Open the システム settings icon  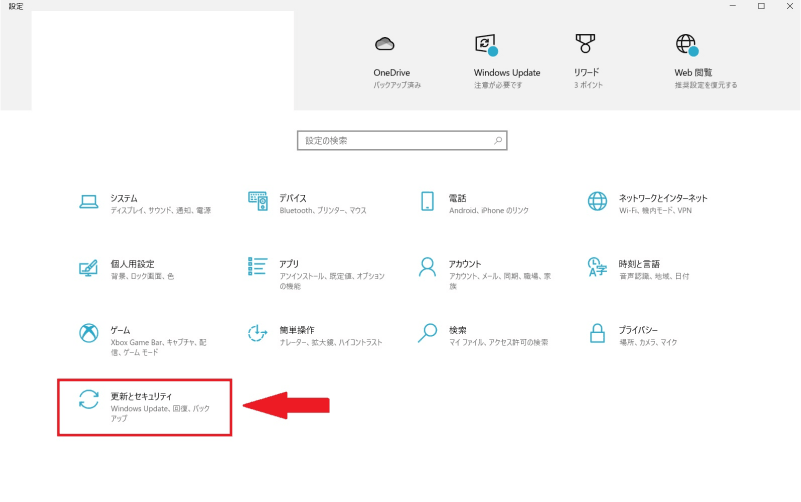pyautogui.click(x=89, y=202)
